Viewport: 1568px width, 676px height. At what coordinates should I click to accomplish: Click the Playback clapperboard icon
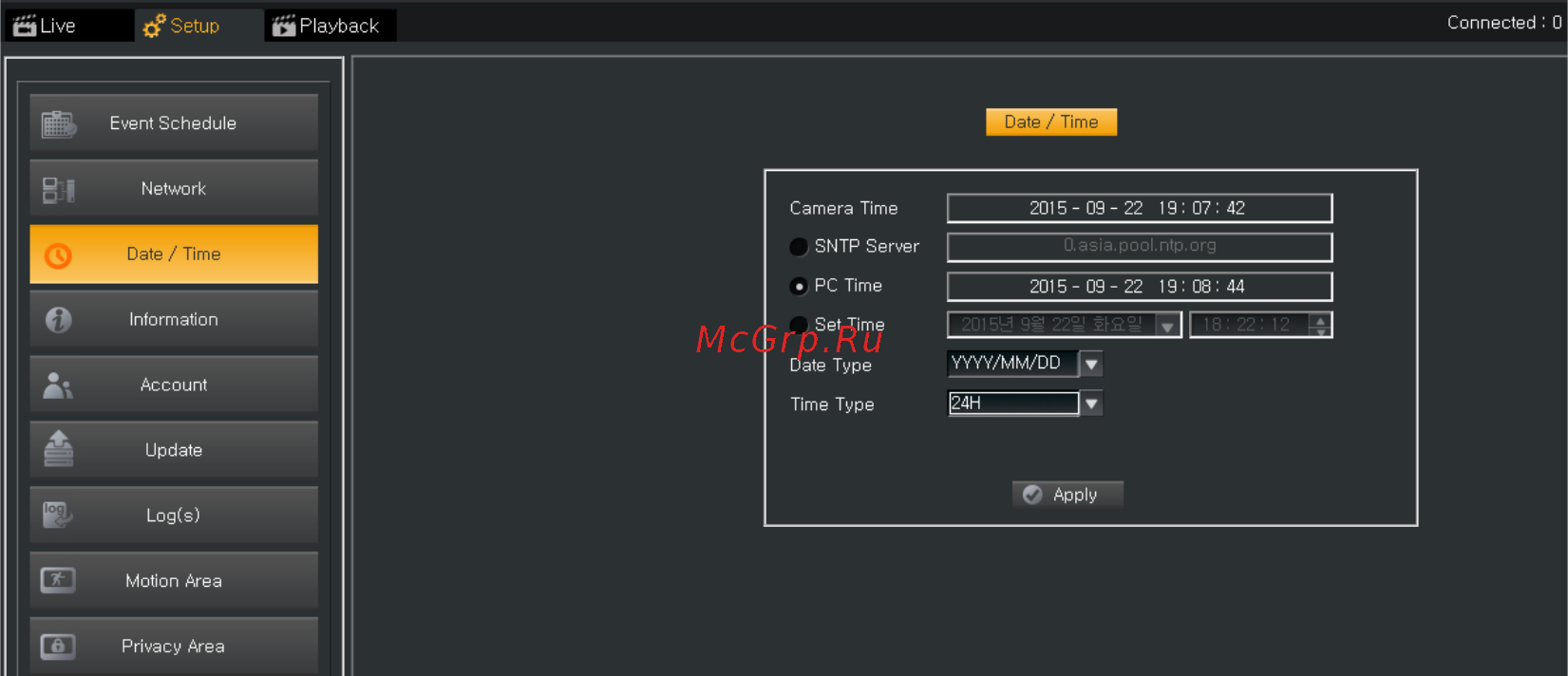click(x=283, y=26)
